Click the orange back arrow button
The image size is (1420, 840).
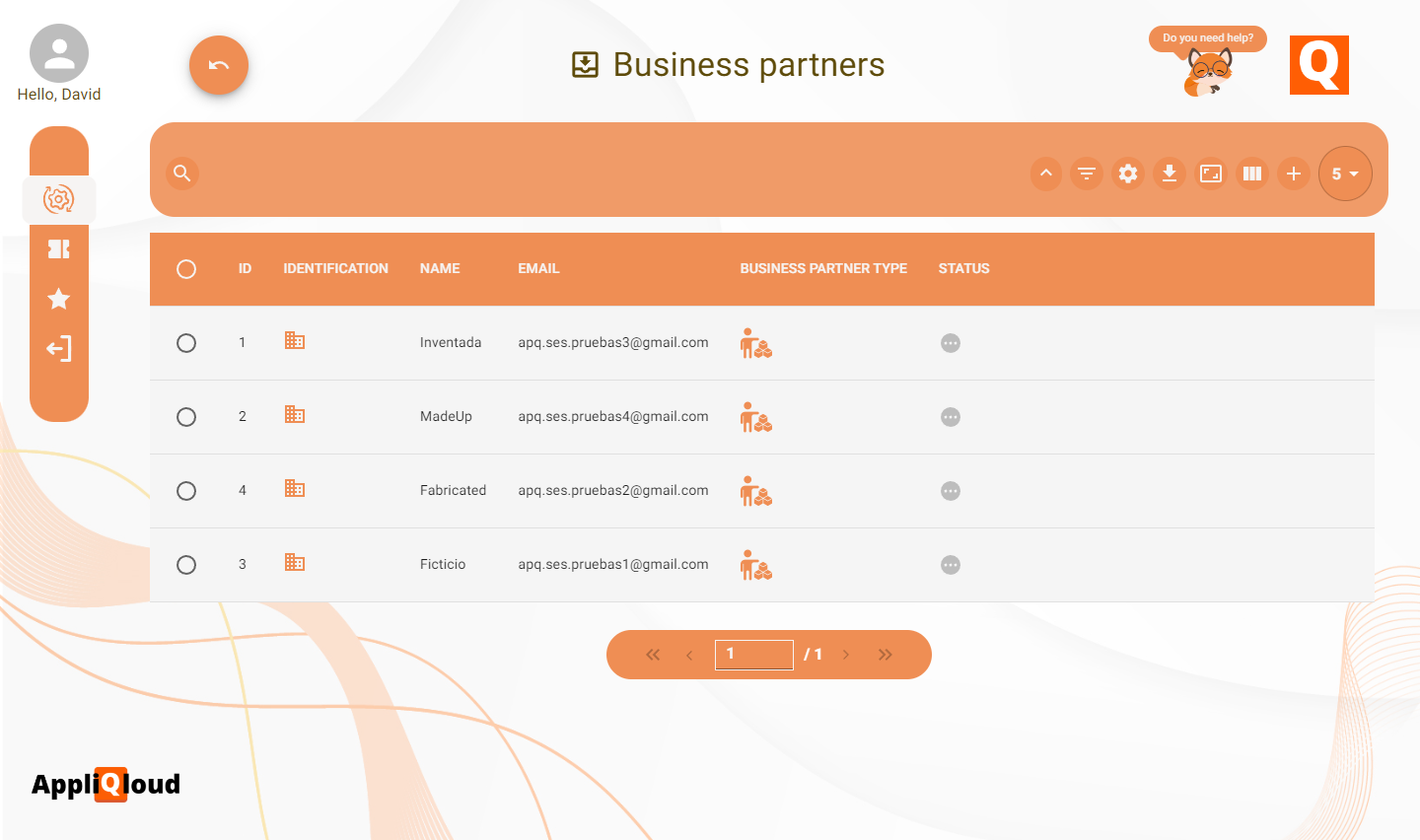218,64
